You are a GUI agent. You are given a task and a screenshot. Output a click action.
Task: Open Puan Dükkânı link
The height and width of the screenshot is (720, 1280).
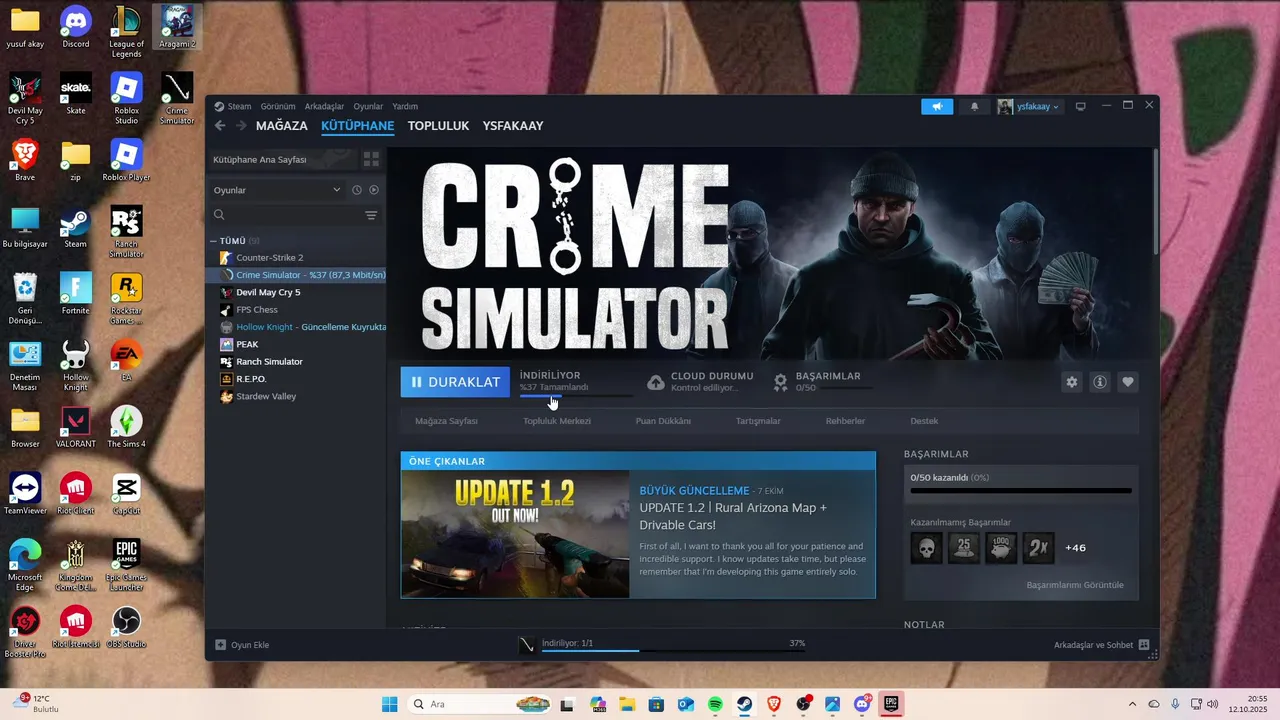click(x=663, y=421)
